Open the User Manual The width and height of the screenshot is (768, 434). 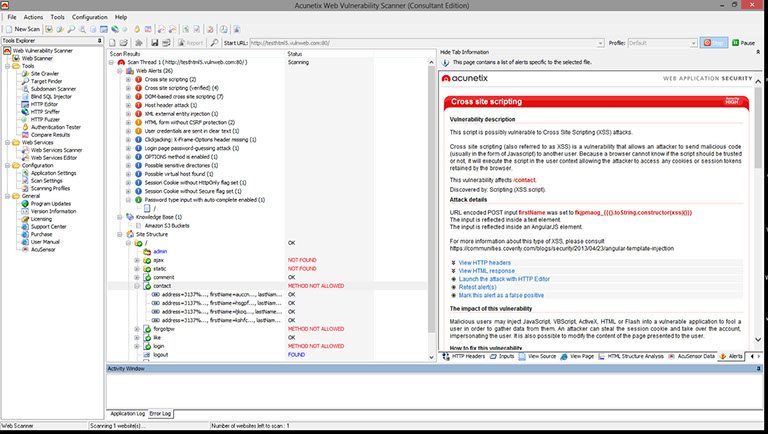(45, 242)
